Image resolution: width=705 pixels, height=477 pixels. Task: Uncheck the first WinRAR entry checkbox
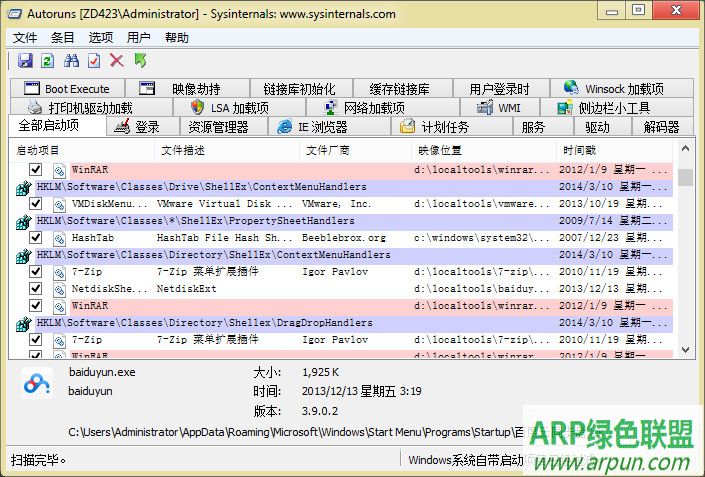[36, 169]
